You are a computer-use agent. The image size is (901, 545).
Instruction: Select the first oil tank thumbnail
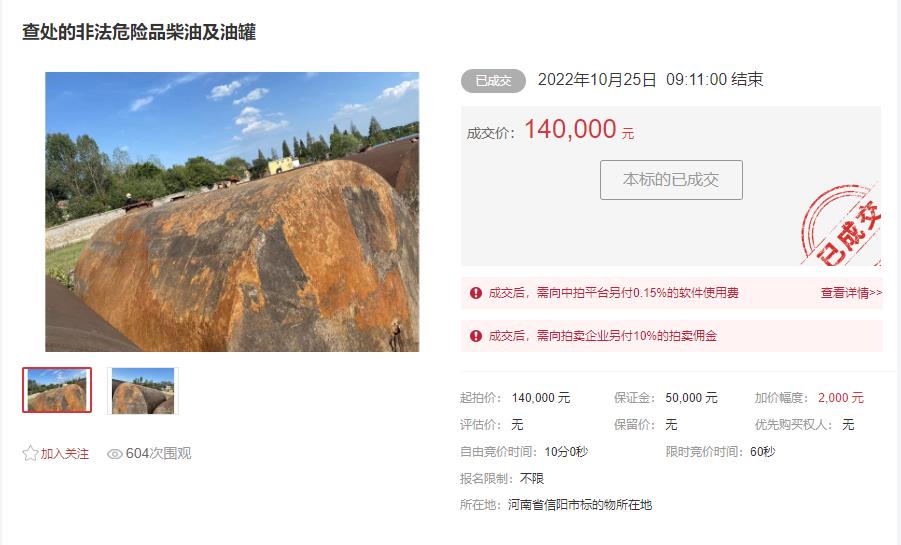57,390
